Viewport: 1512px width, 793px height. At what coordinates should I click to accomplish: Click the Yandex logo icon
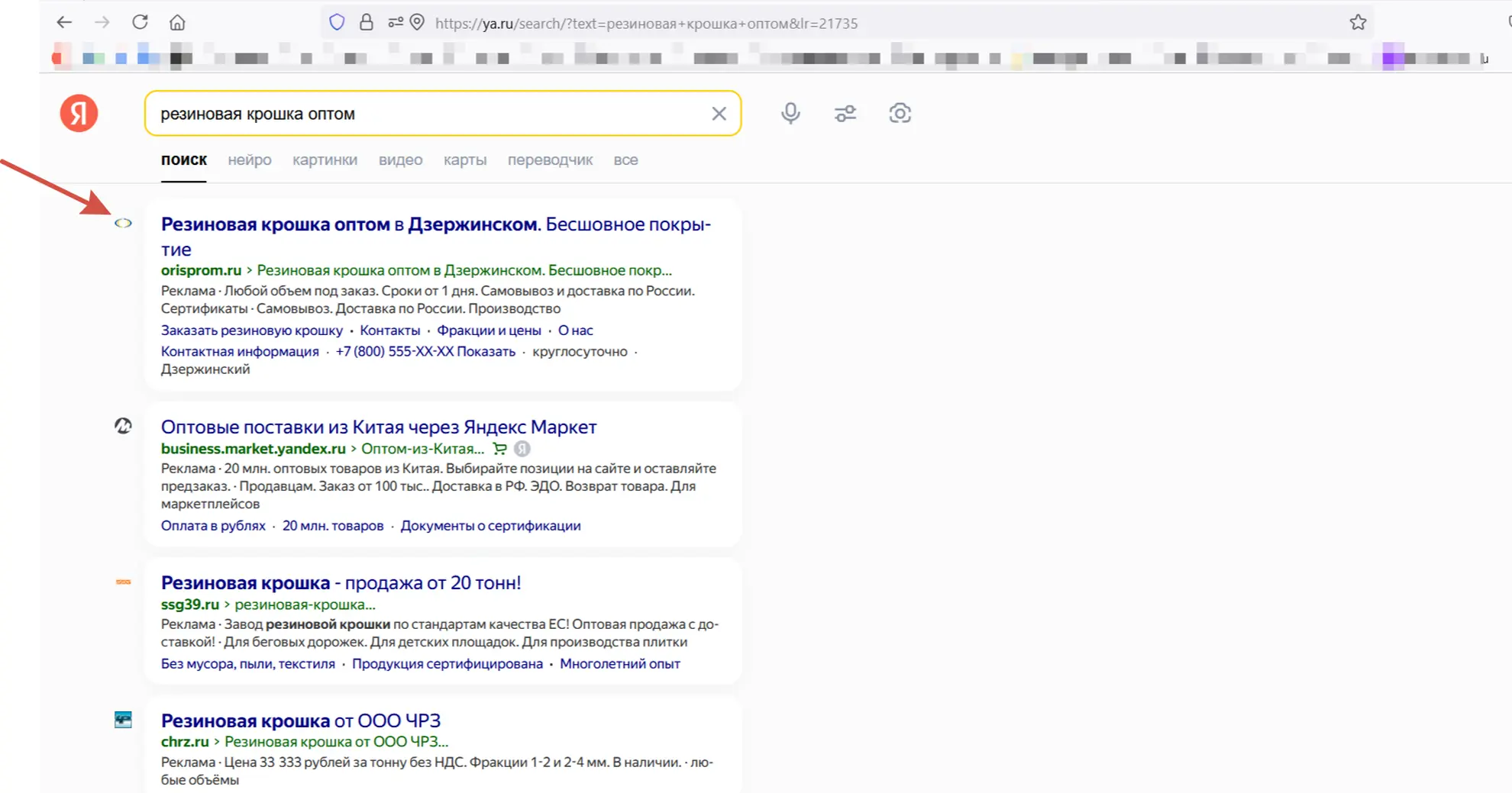[x=79, y=114]
